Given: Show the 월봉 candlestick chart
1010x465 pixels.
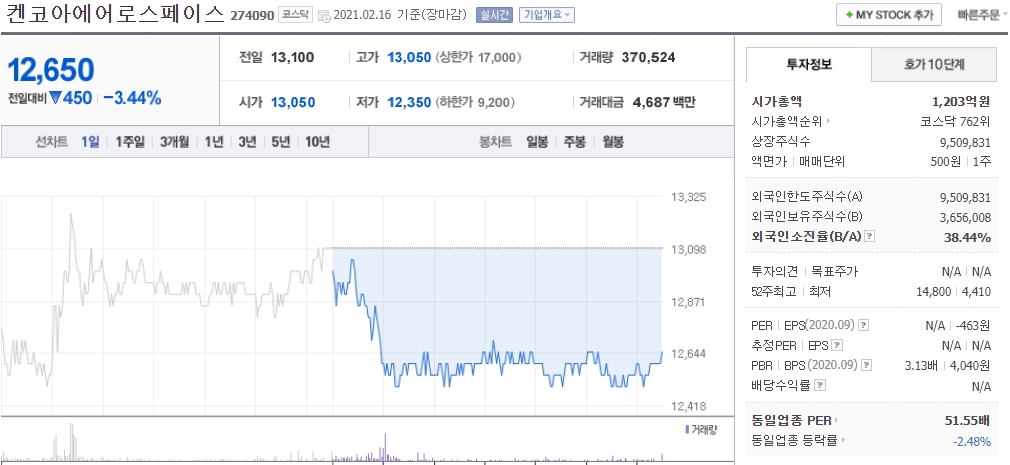Looking at the screenshot, I should coord(613,142).
